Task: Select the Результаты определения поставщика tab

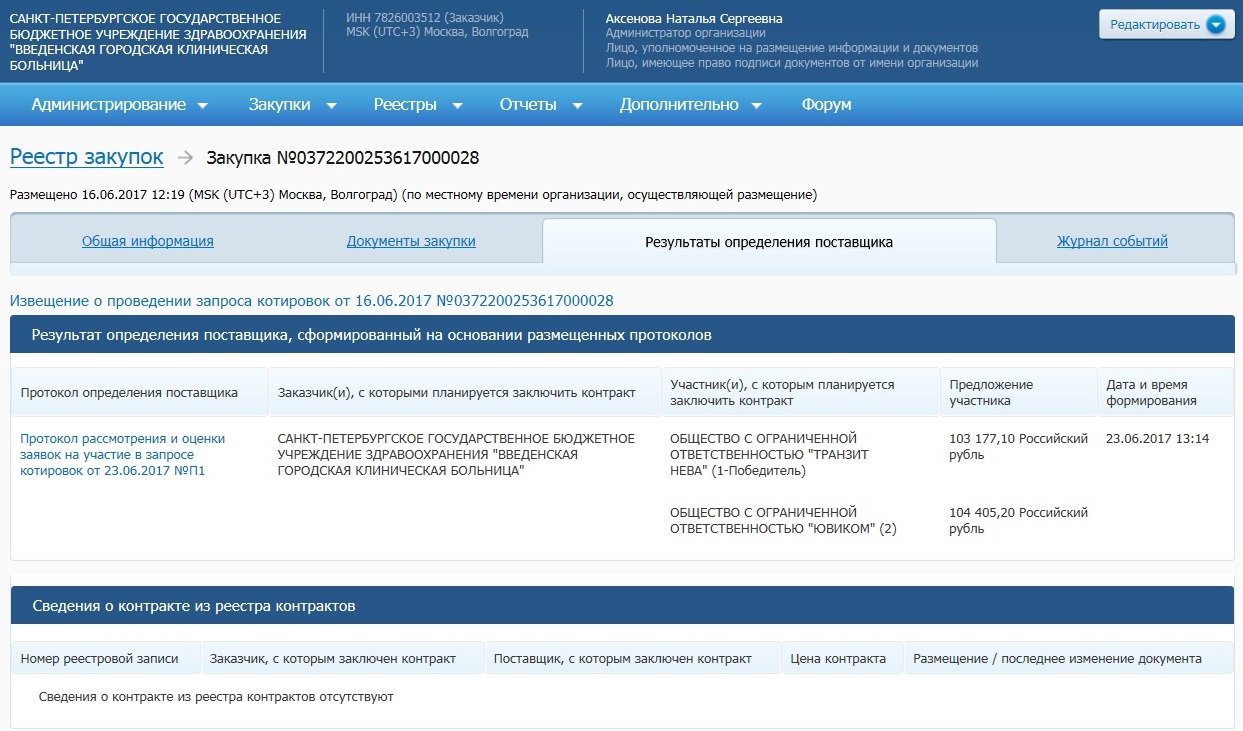Action: (x=769, y=241)
